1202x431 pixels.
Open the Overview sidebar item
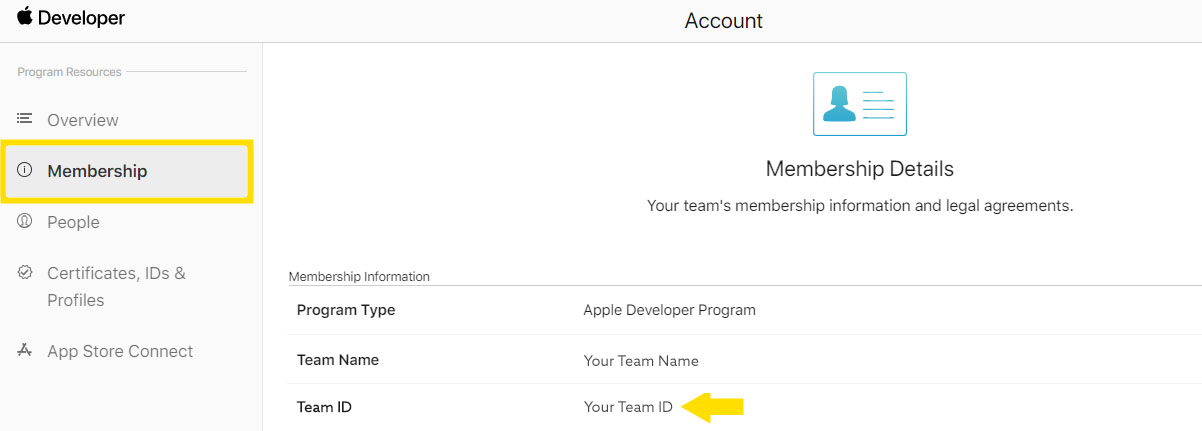(x=83, y=120)
